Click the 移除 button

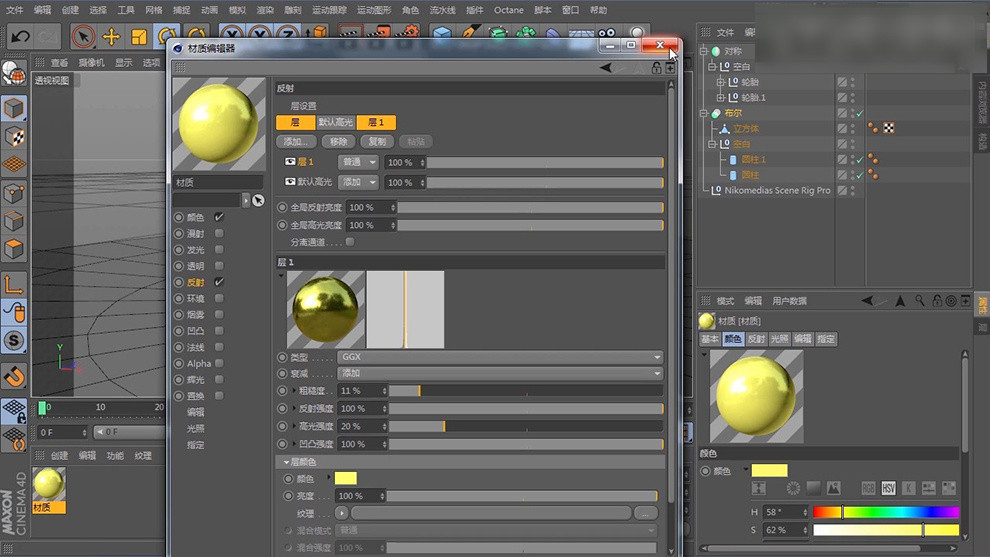click(339, 142)
